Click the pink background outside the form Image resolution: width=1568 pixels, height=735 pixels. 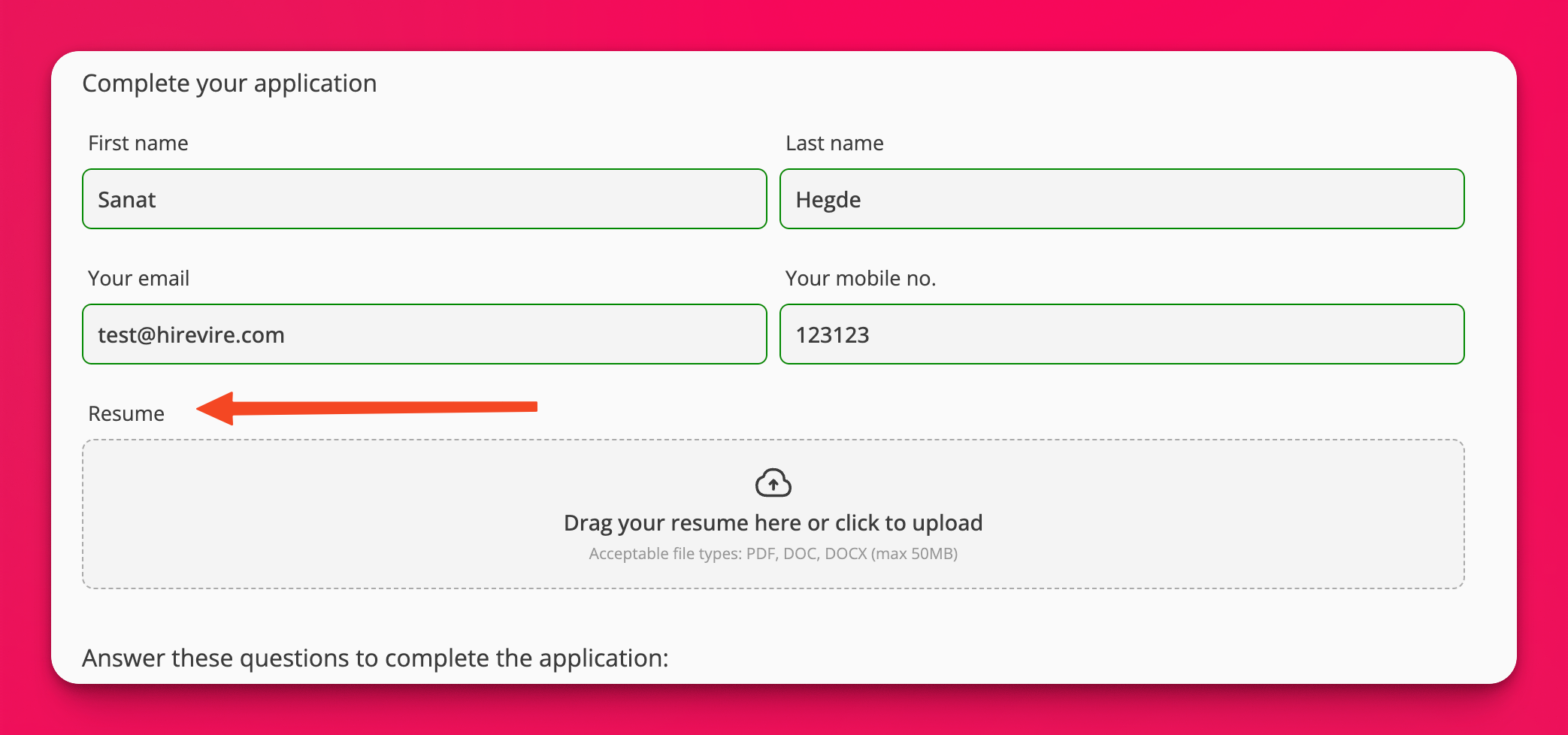click(782, 23)
